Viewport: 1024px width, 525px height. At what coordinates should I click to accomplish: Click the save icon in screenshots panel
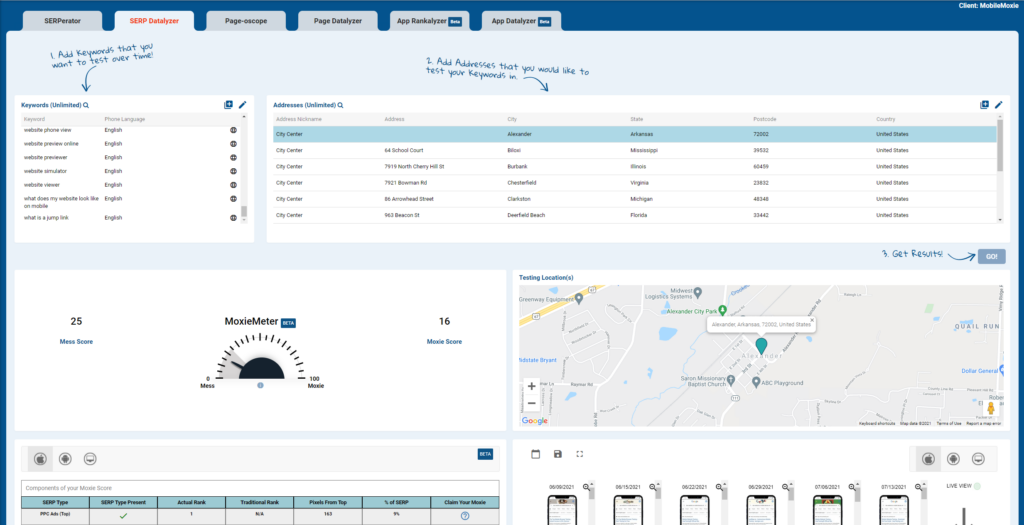pos(558,454)
